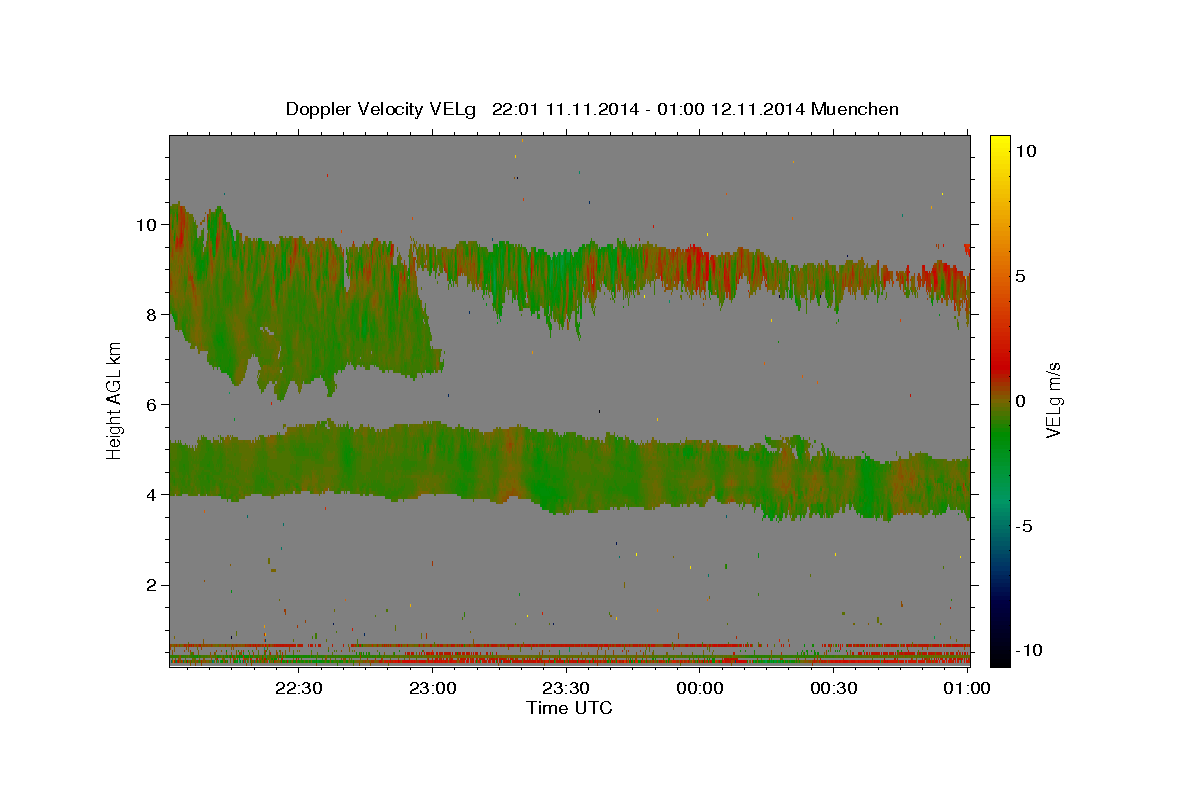Click the "VELg m/s" colorbar label
1200x800 pixels.
[1053, 400]
